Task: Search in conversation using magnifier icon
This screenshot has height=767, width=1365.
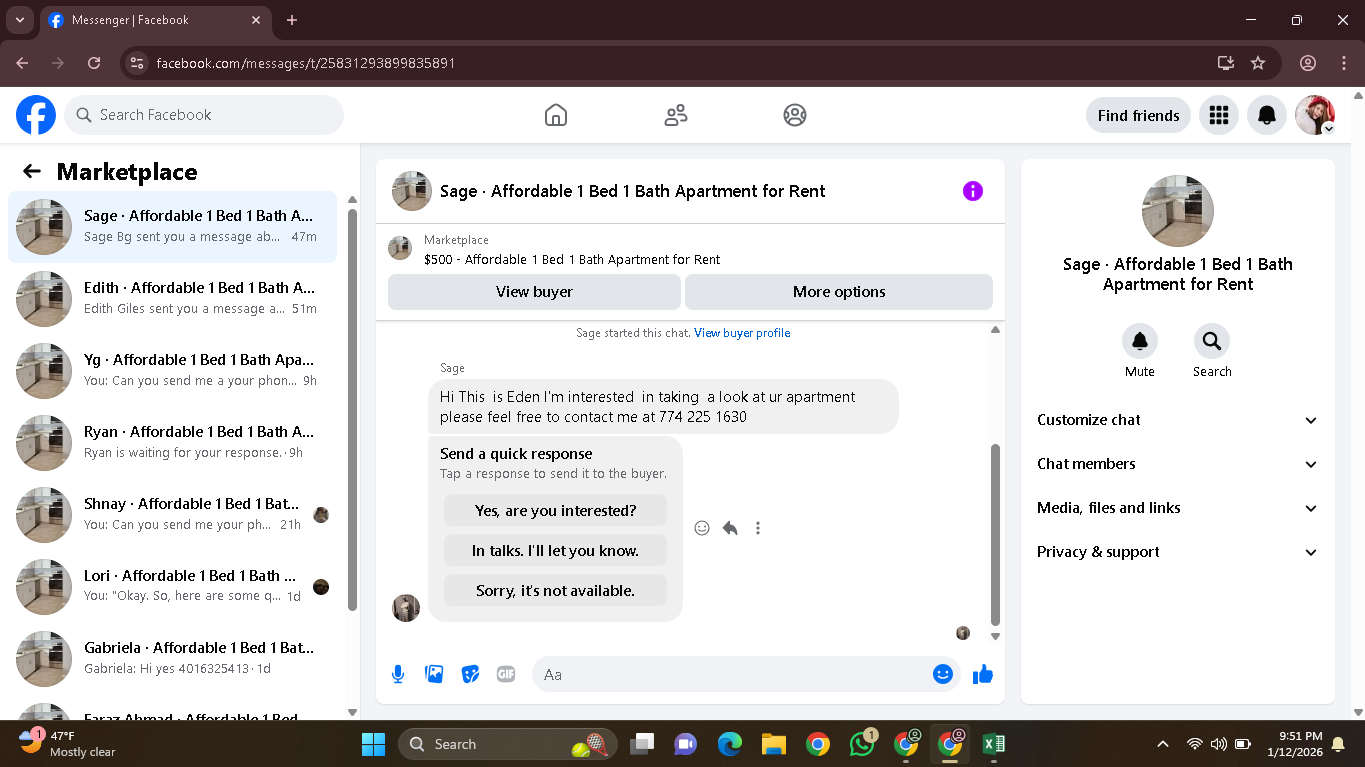Action: click(x=1212, y=341)
